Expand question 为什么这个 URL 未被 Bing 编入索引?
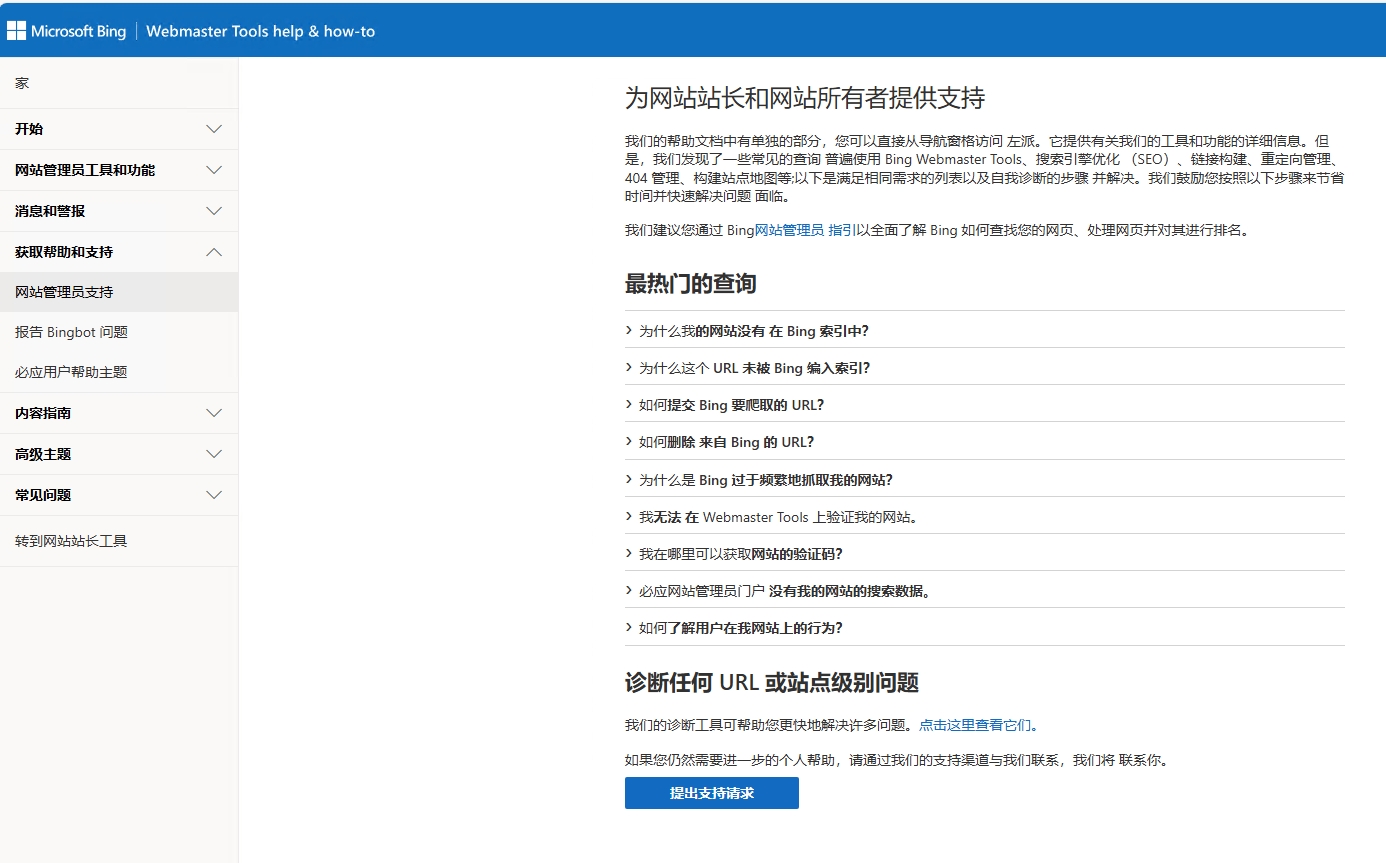The image size is (1386, 863). coord(985,367)
